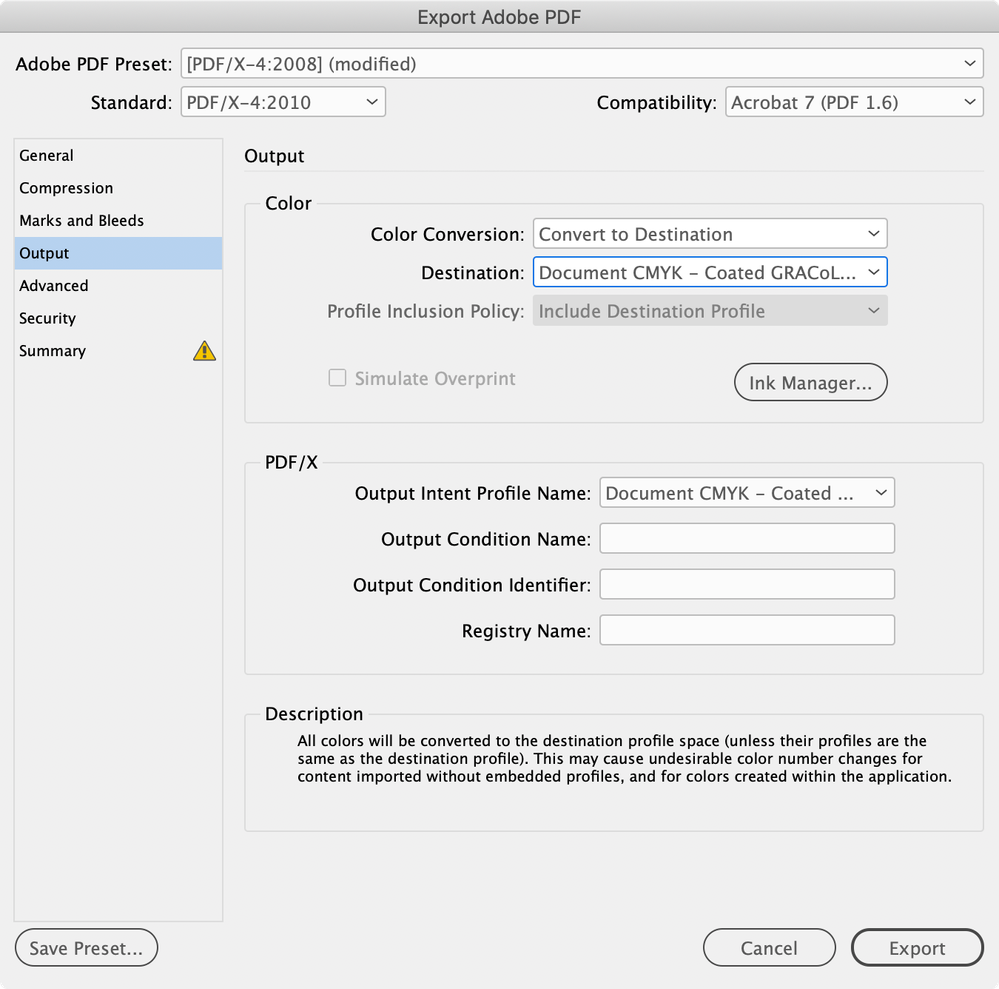Click the Registry Name field
This screenshot has height=989, width=999.
click(747, 630)
